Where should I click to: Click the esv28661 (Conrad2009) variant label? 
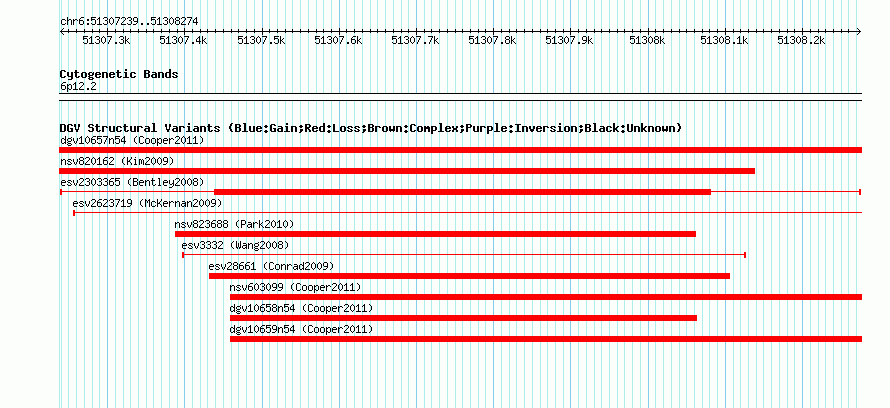click(271, 266)
